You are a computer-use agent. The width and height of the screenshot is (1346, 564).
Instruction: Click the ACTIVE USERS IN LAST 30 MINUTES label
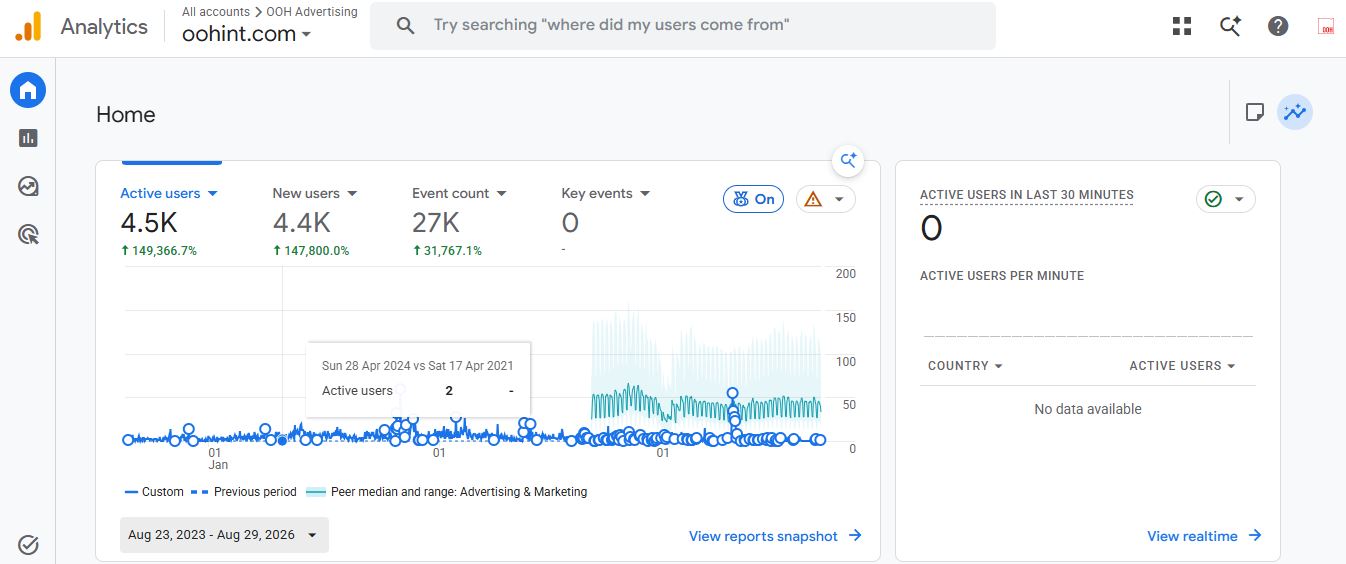tap(1027, 195)
